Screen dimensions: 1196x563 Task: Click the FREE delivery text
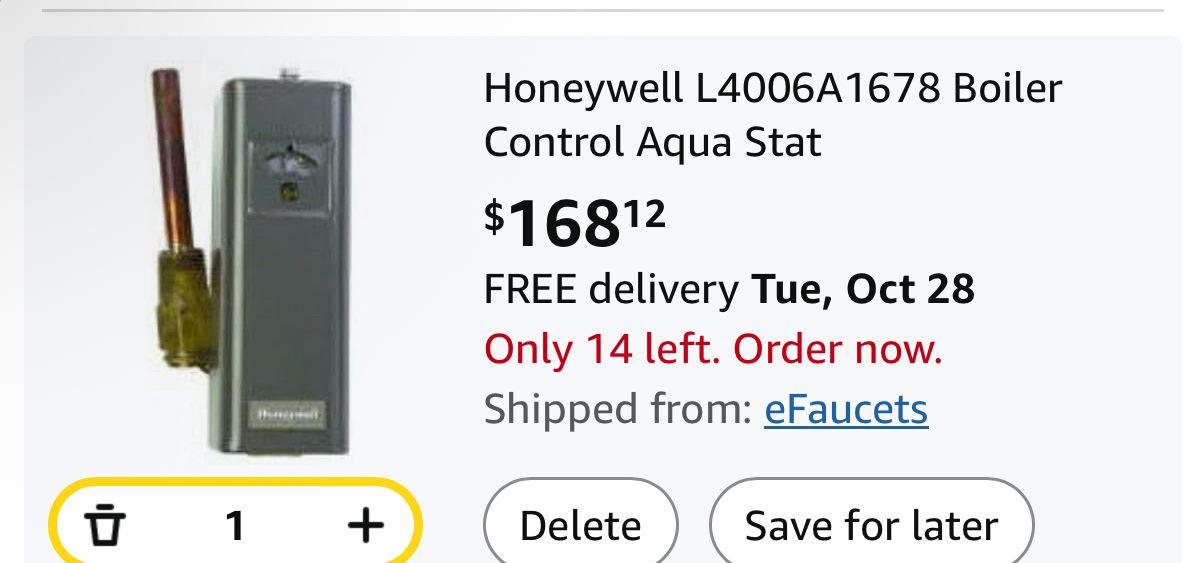tap(610, 290)
